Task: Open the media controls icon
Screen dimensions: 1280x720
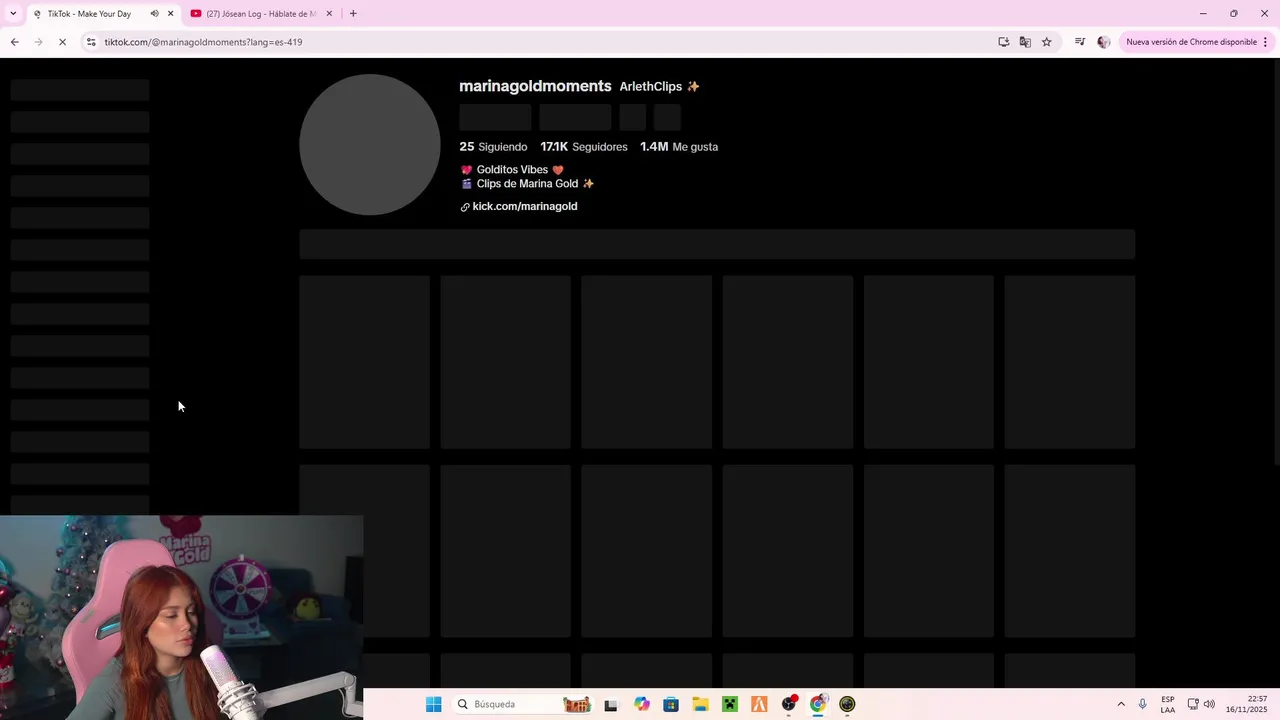Action: click(1080, 42)
